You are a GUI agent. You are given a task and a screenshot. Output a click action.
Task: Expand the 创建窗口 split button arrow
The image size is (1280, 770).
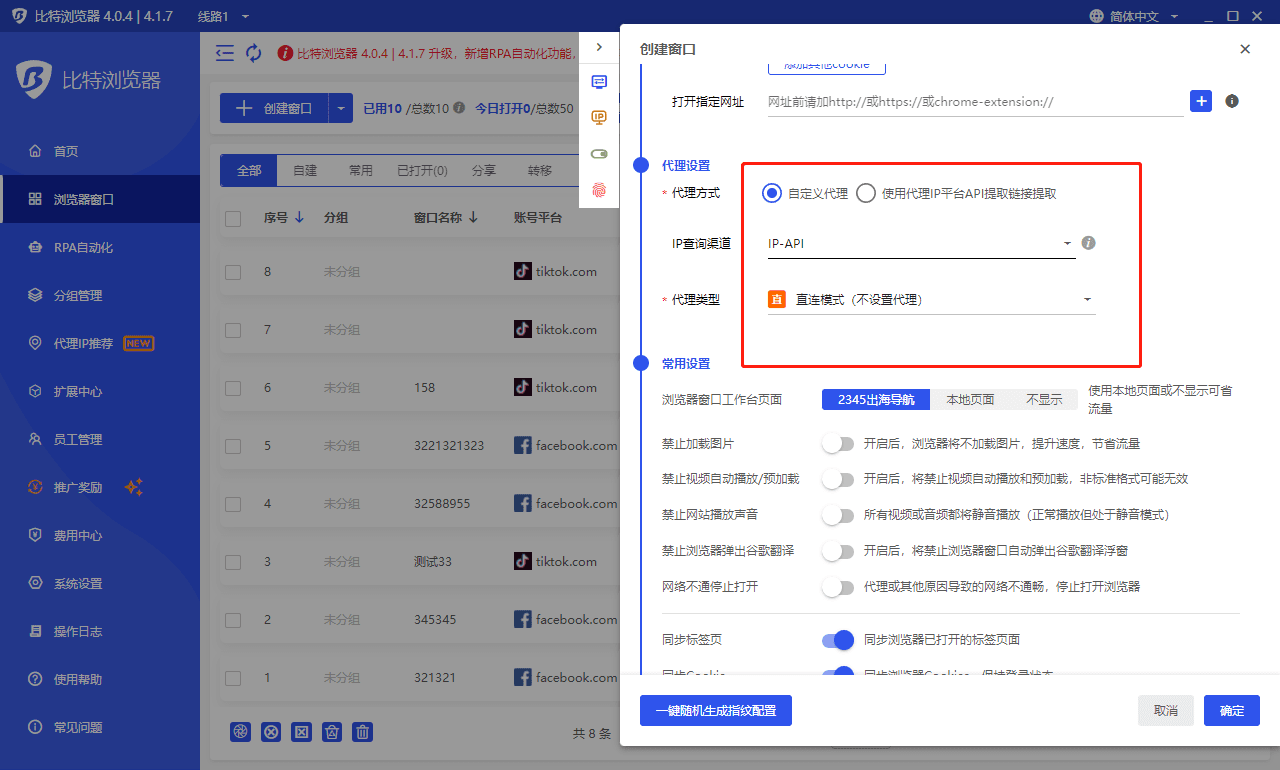341,107
